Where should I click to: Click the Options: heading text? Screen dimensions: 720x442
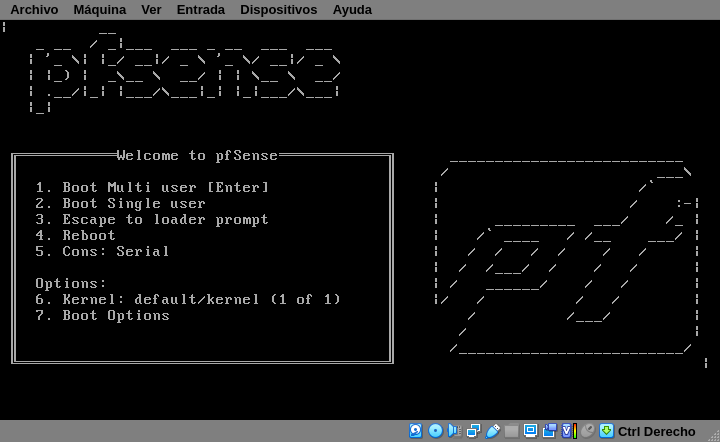71,284
